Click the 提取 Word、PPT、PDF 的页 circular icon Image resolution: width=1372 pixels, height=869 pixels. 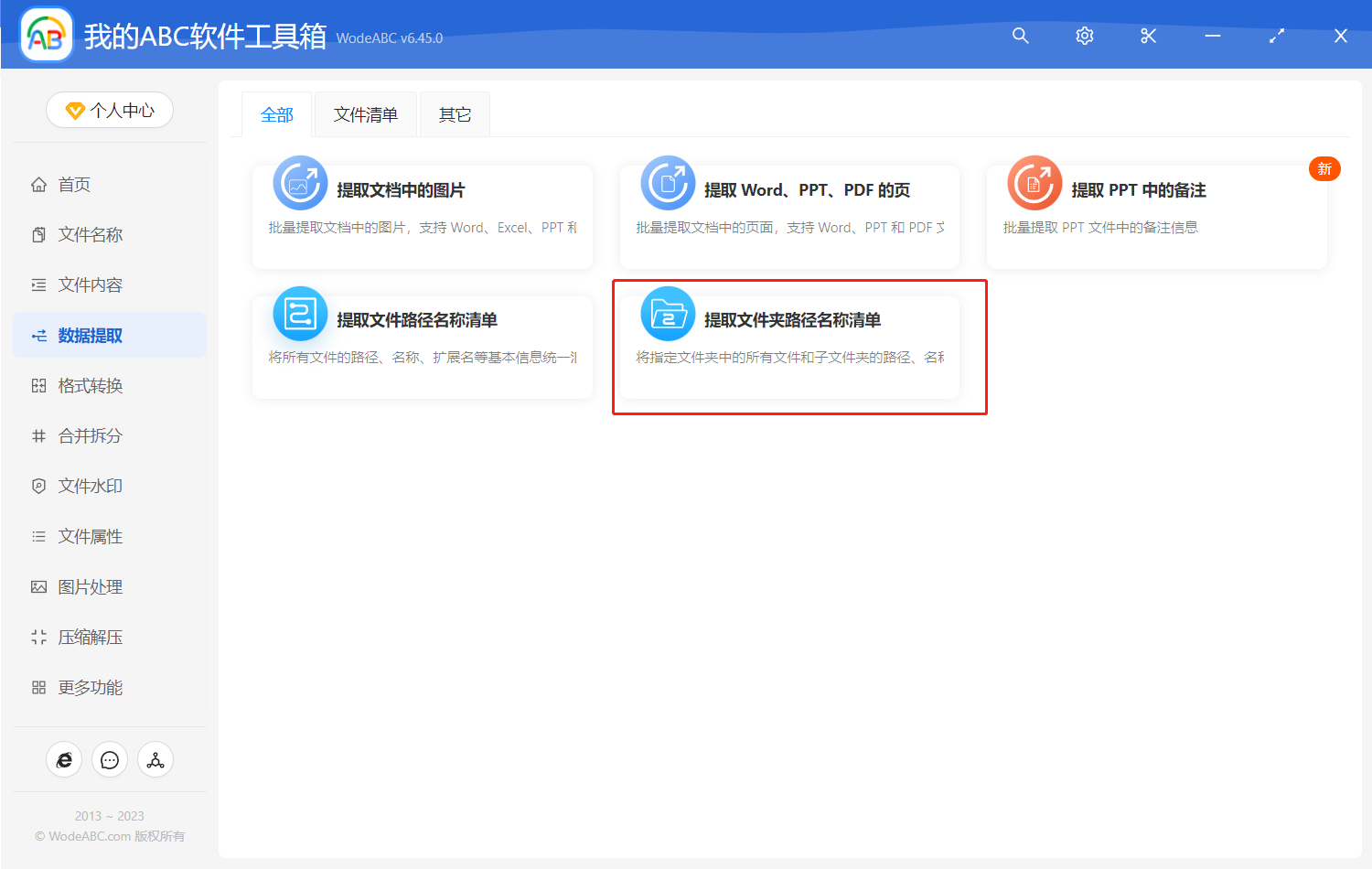[x=667, y=183]
